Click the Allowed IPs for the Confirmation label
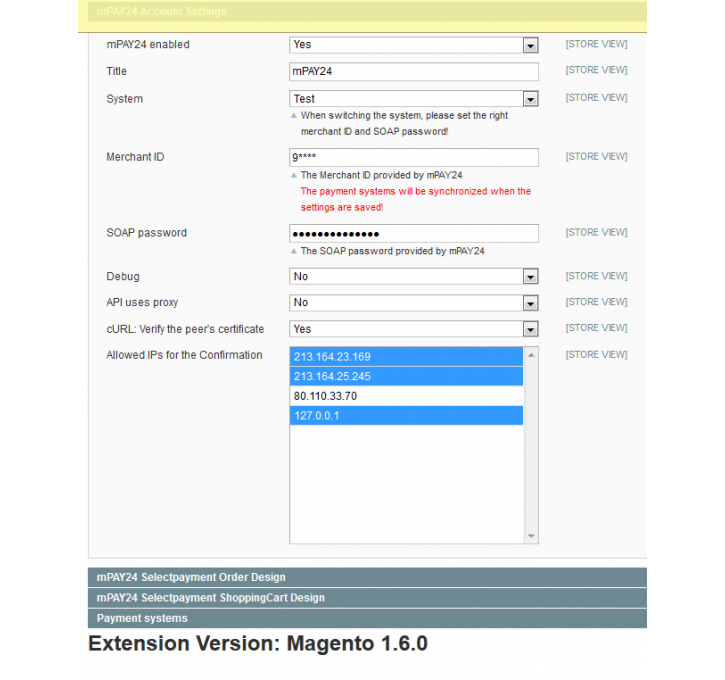 point(184,355)
